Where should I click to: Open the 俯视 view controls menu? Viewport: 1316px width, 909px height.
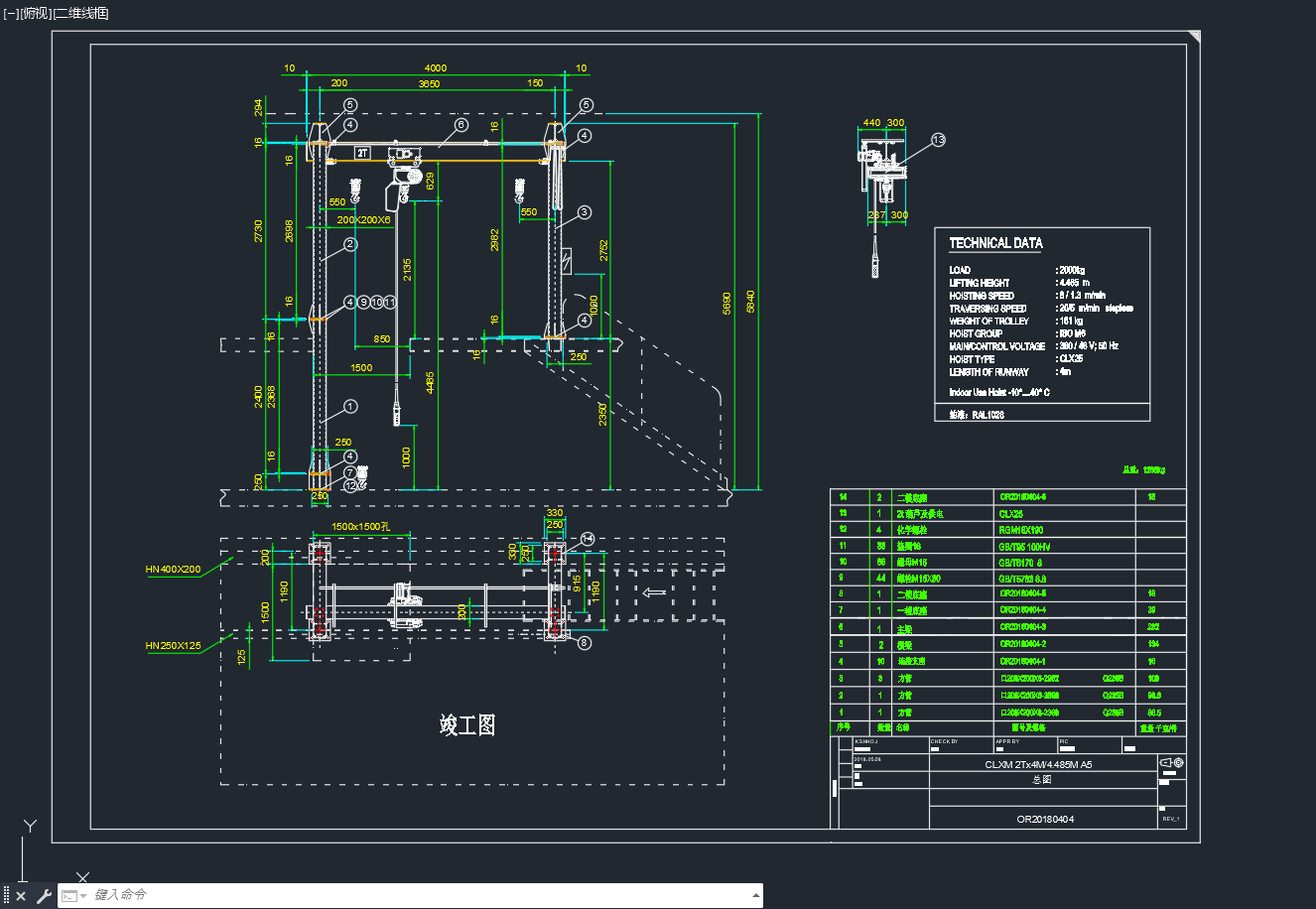pos(35,13)
